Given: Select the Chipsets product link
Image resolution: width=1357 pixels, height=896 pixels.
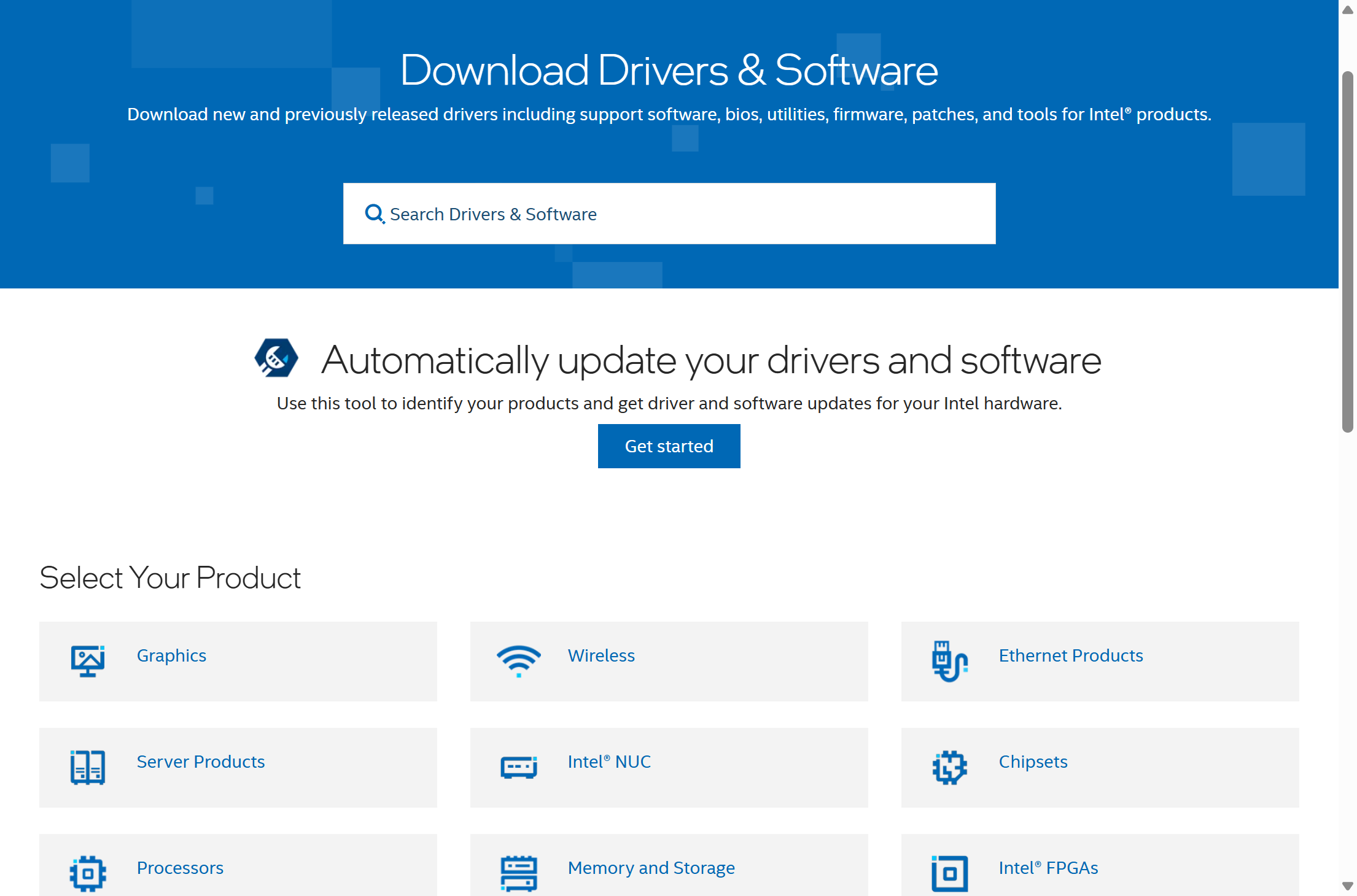Looking at the screenshot, I should click(x=1033, y=762).
